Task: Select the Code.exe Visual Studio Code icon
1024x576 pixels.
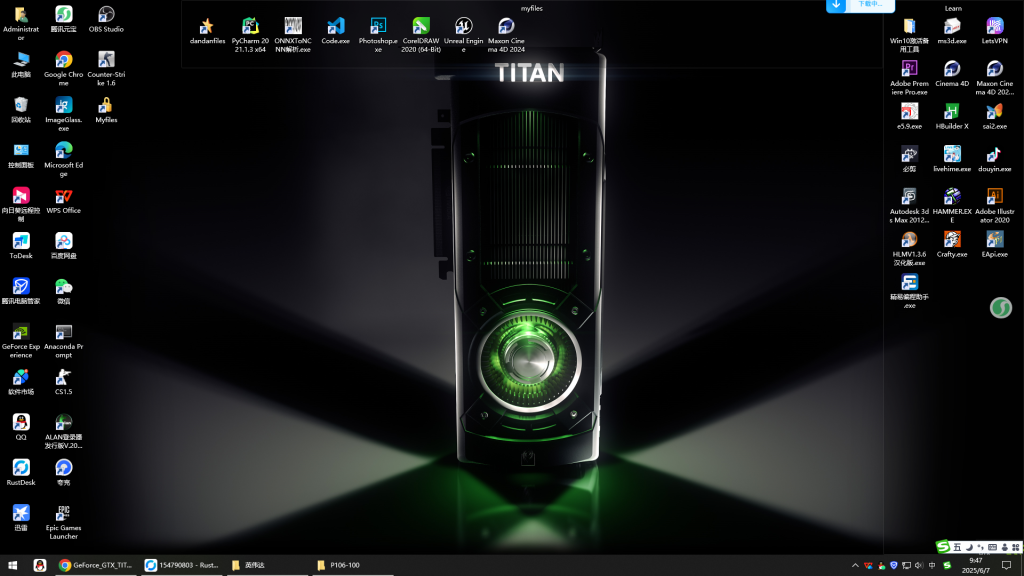Action: tap(335, 31)
